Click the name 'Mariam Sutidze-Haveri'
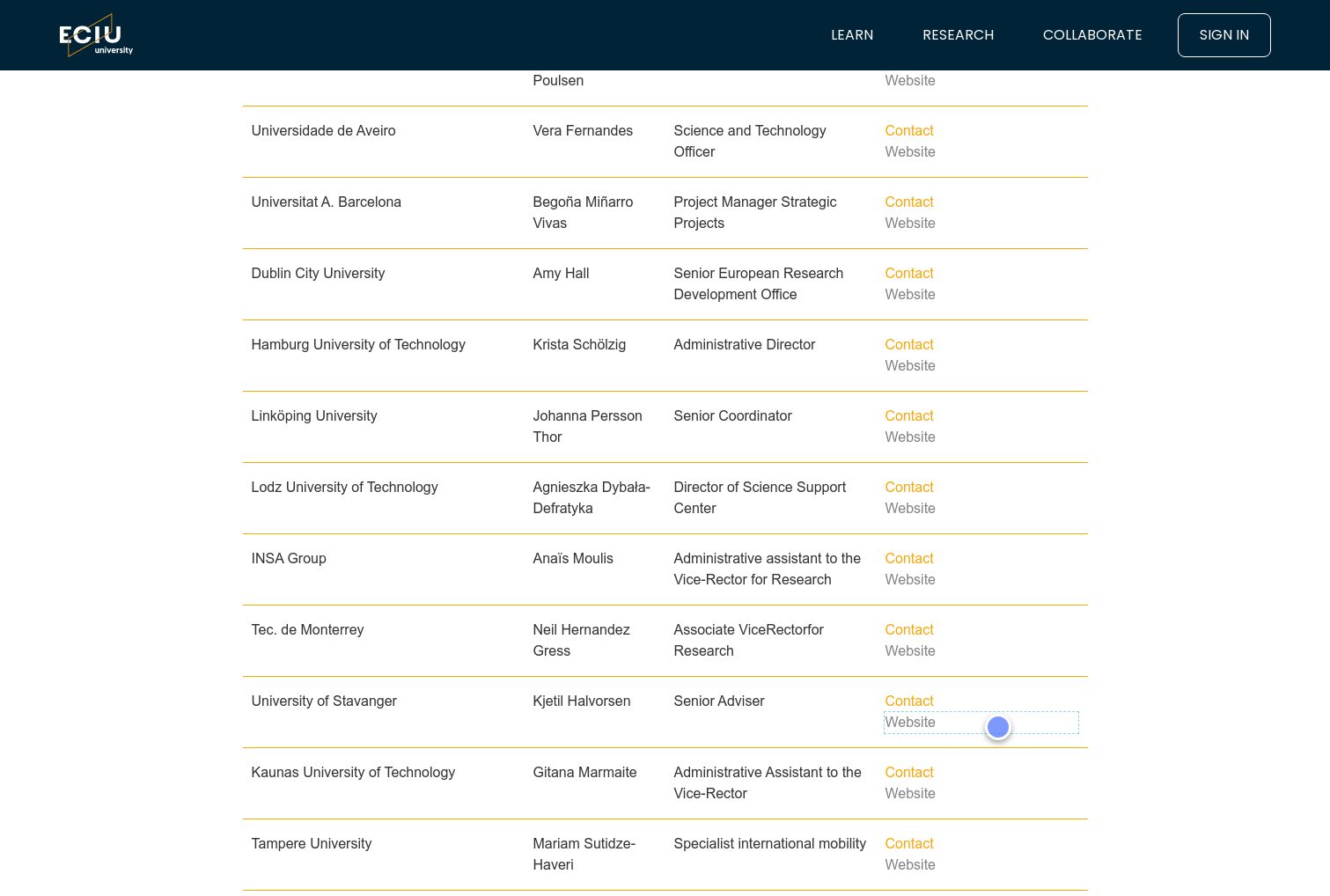Image resolution: width=1330 pixels, height=896 pixels. click(584, 854)
